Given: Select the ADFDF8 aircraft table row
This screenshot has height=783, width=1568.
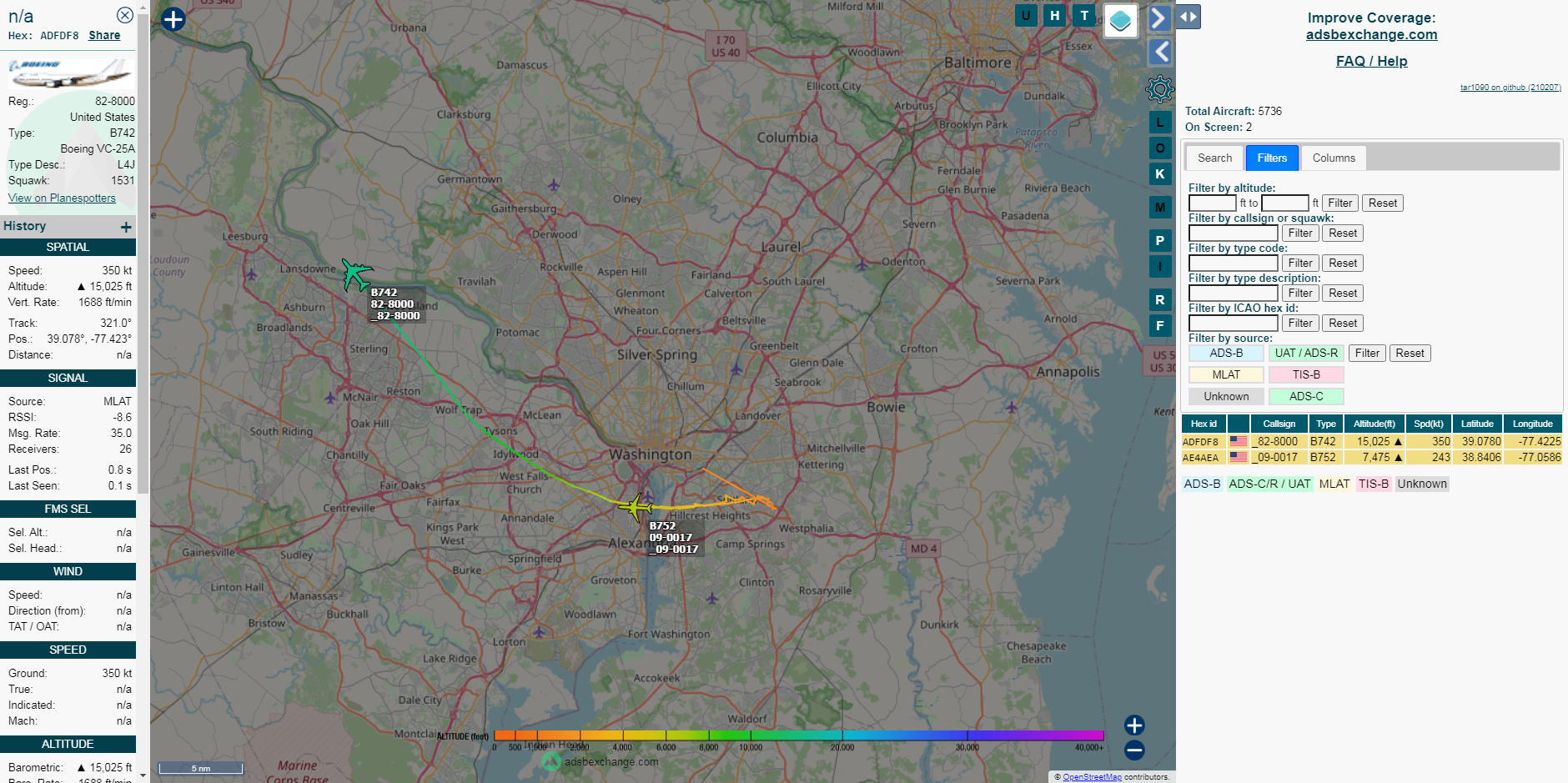Looking at the screenshot, I should click(x=1371, y=442).
